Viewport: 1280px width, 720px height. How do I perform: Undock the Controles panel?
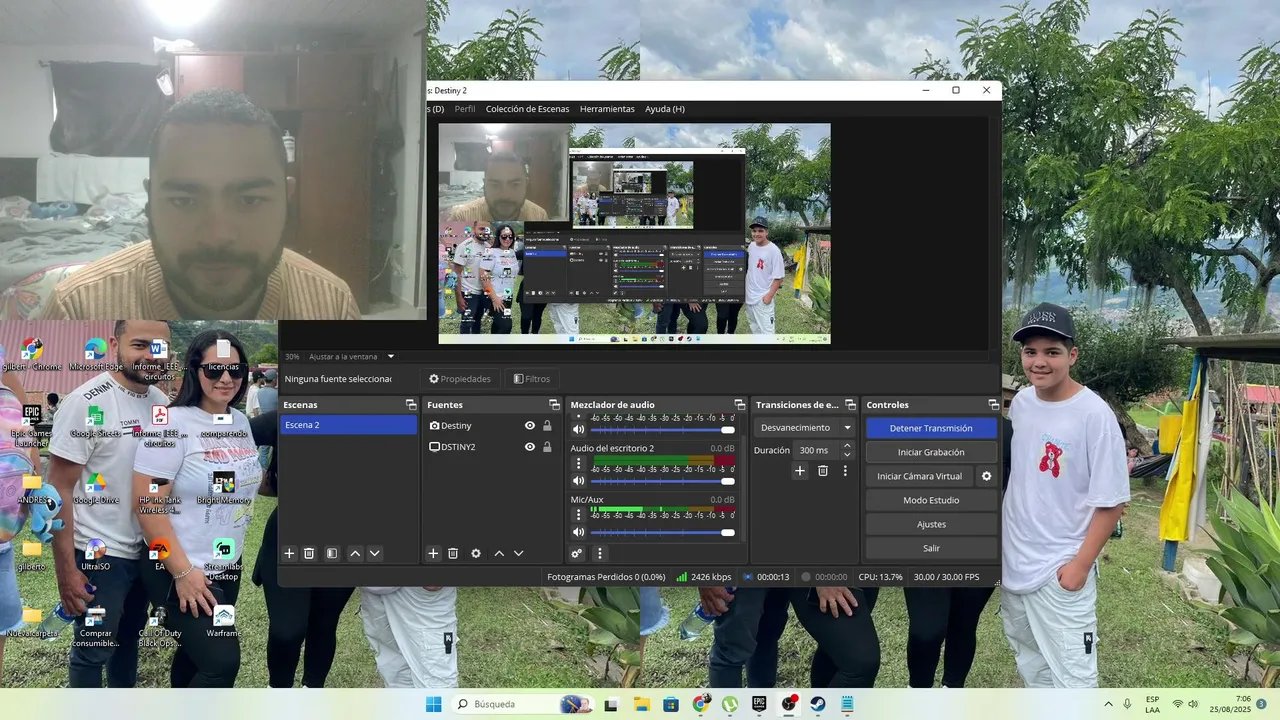click(x=993, y=405)
